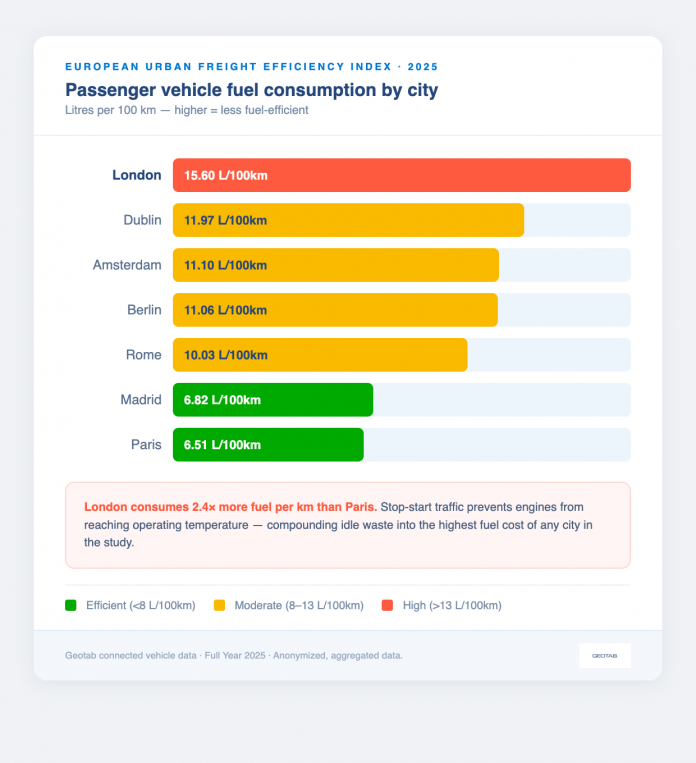Select the red High legend swatch
The image size is (696, 763).
pyautogui.click(x=387, y=605)
